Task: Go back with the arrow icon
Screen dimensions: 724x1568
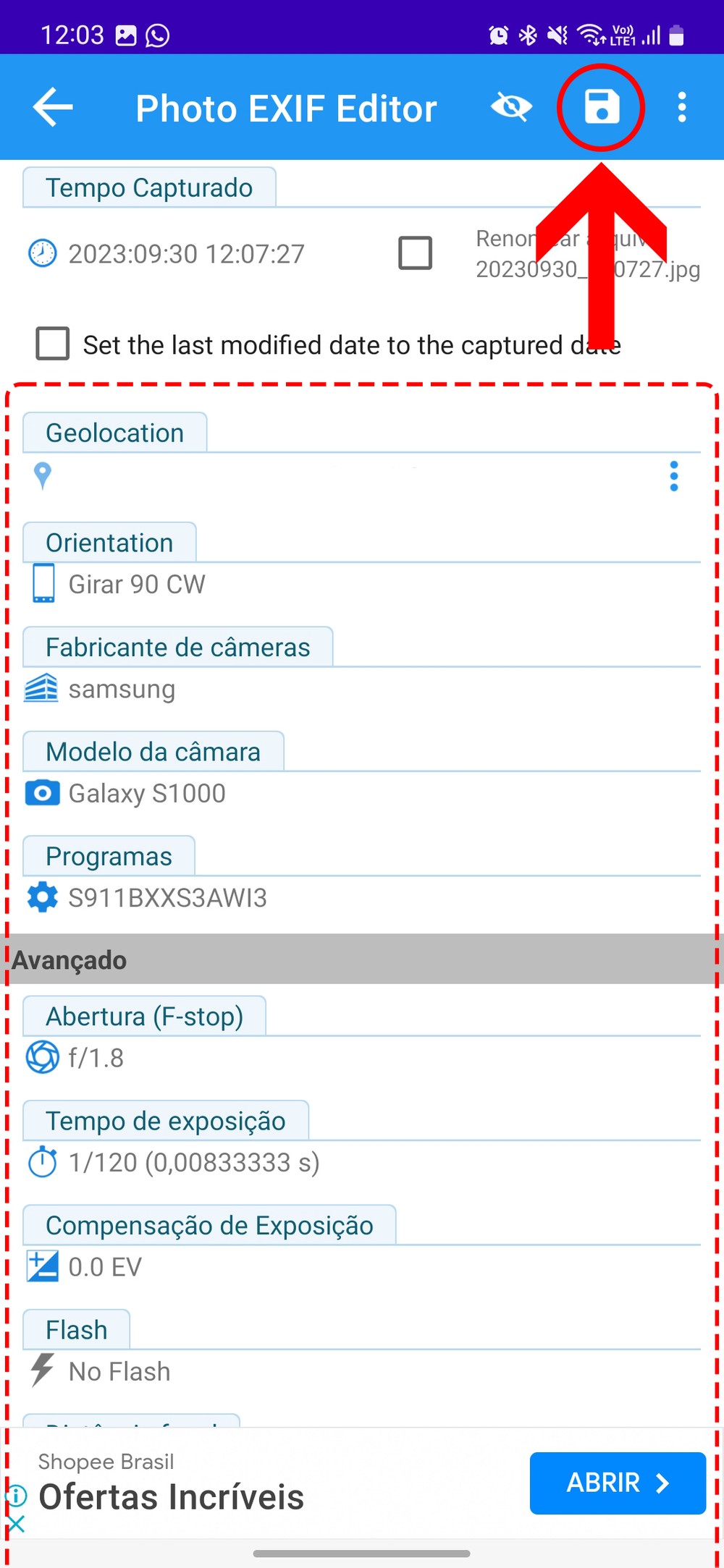Action: point(53,107)
